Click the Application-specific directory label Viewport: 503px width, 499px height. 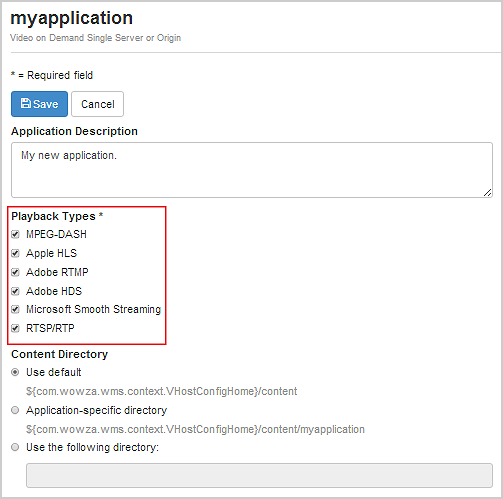(97, 410)
